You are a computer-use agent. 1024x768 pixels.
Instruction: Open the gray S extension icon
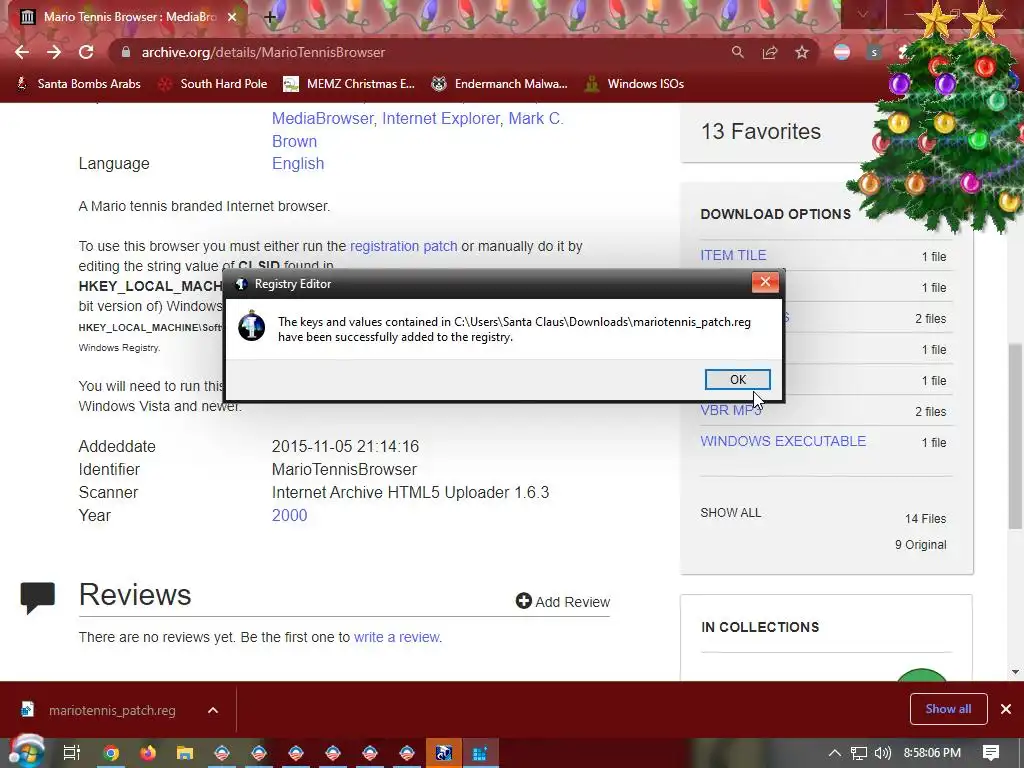point(874,52)
